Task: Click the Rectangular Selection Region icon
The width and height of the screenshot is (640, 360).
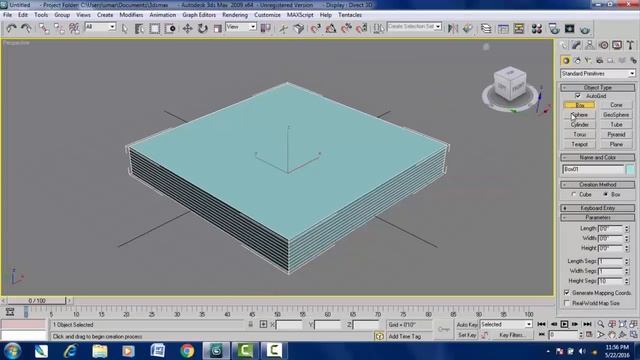Action: [155, 28]
